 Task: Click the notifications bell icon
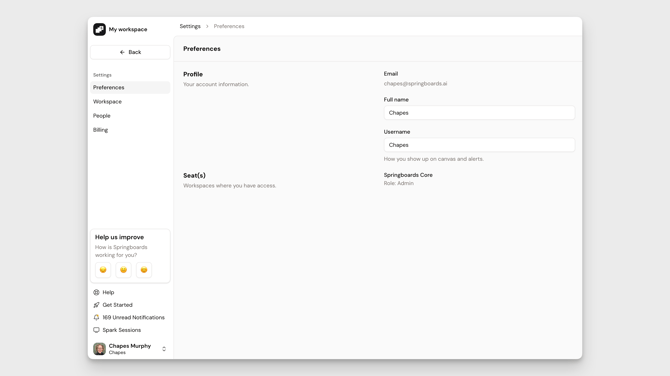tap(96, 317)
